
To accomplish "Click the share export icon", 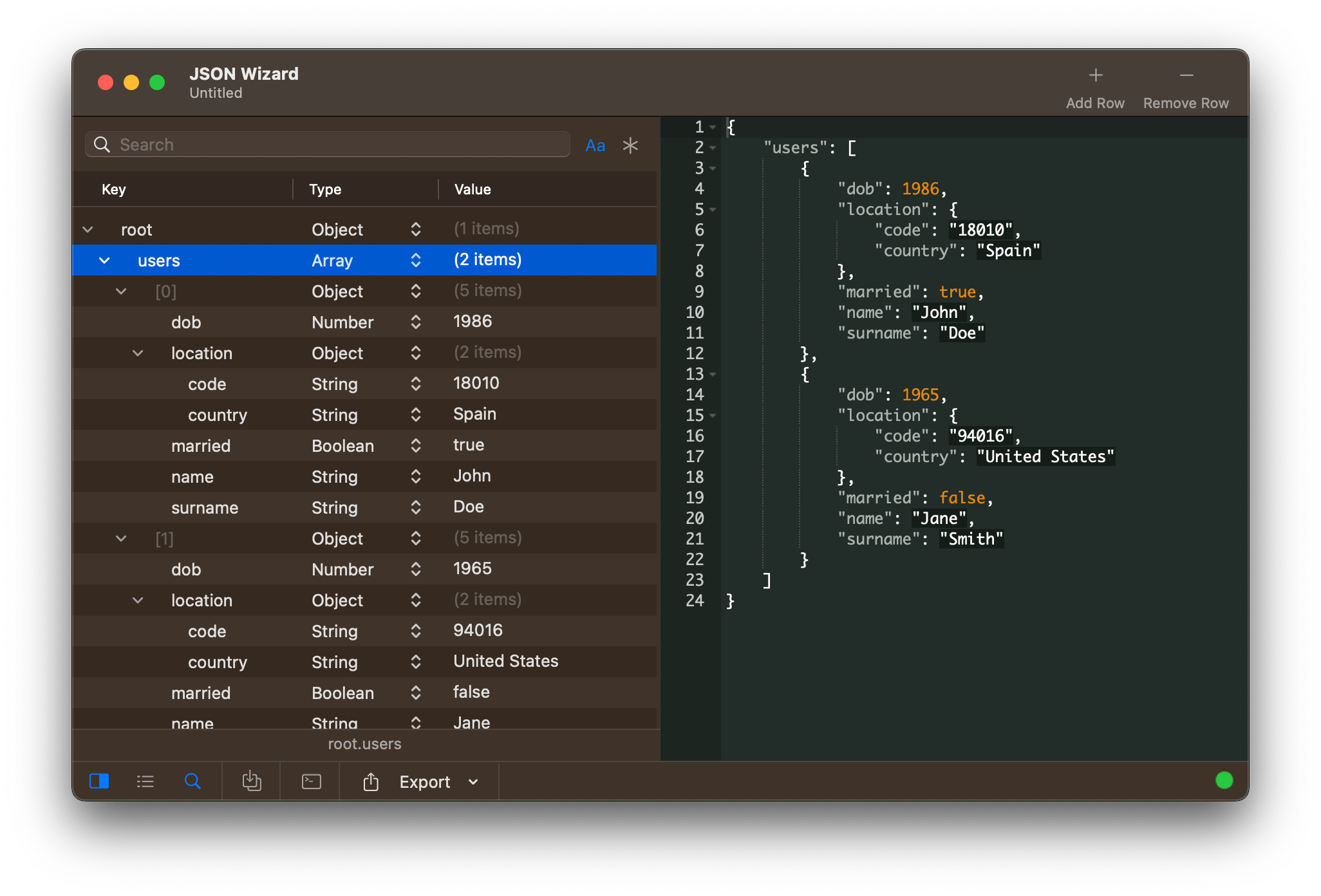I will tap(371, 781).
